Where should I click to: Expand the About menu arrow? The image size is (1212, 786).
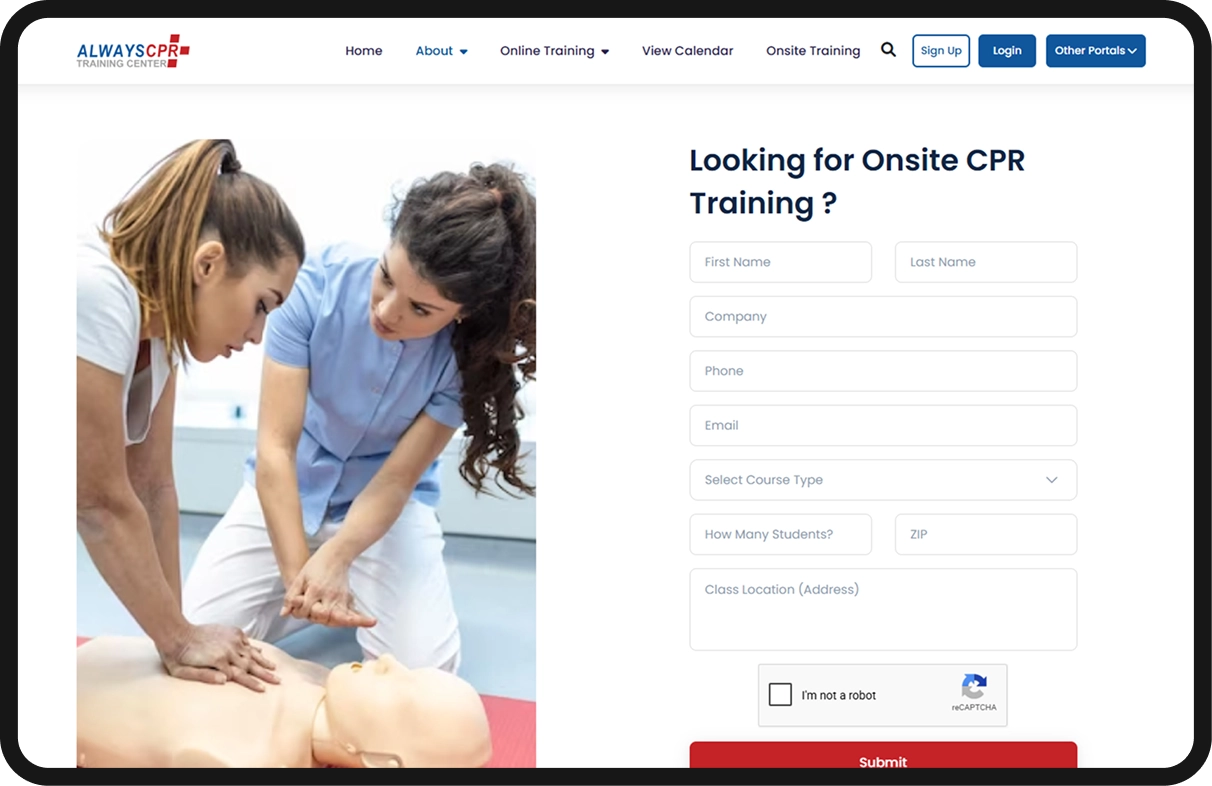463,51
